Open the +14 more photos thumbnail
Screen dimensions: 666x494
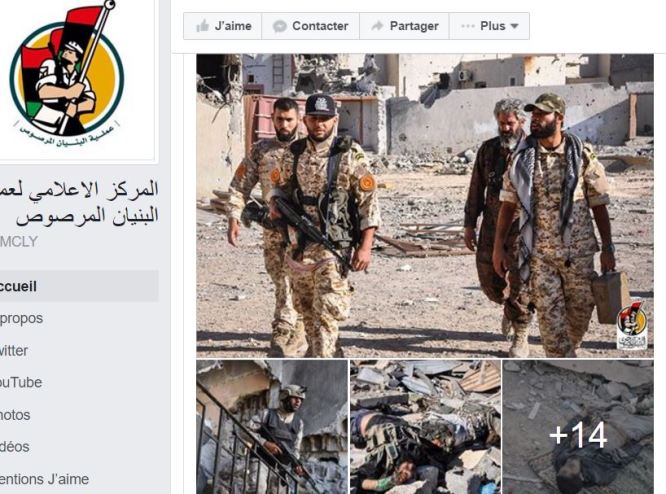578,427
